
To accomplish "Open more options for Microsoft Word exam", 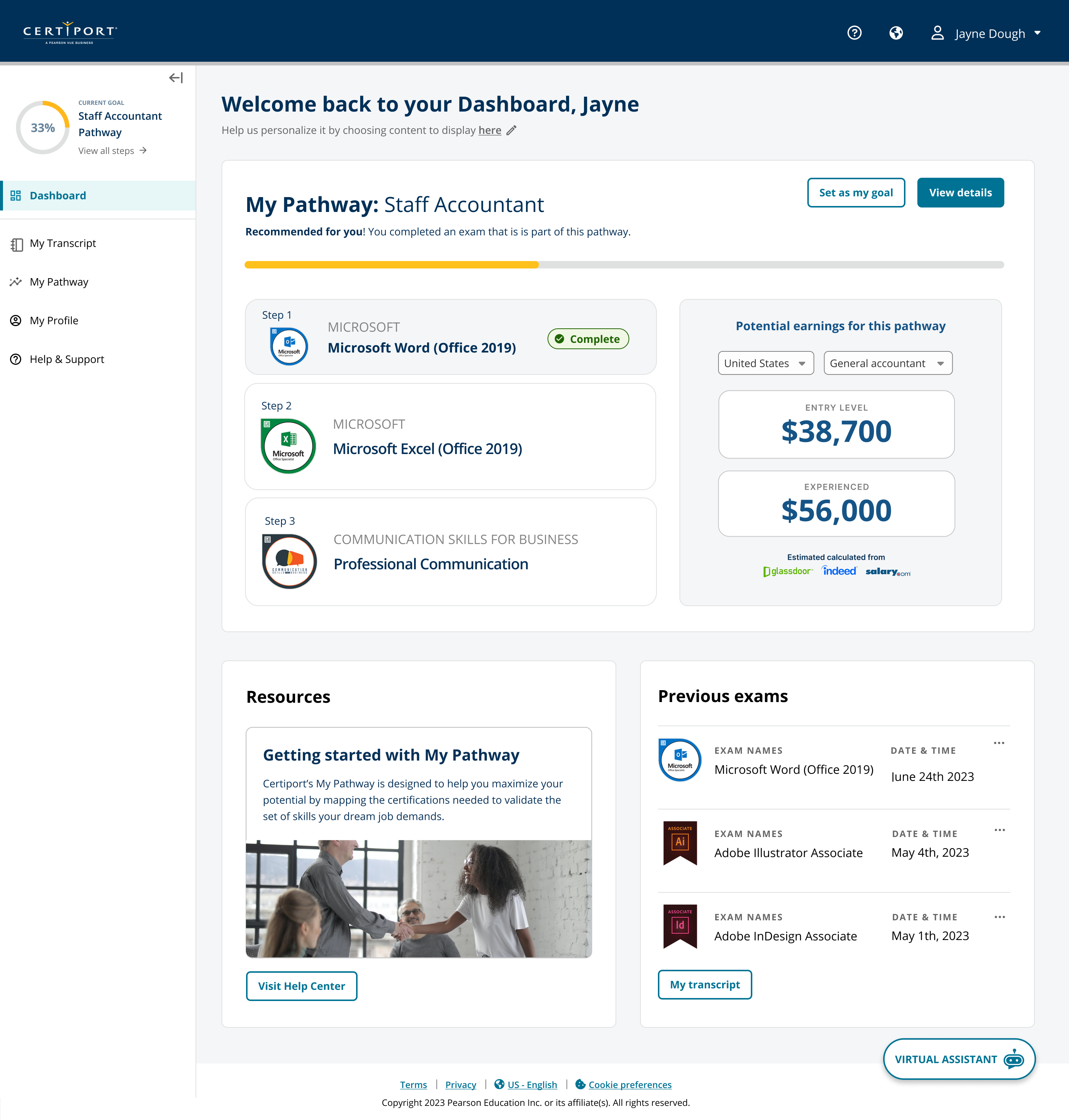I will click(999, 743).
